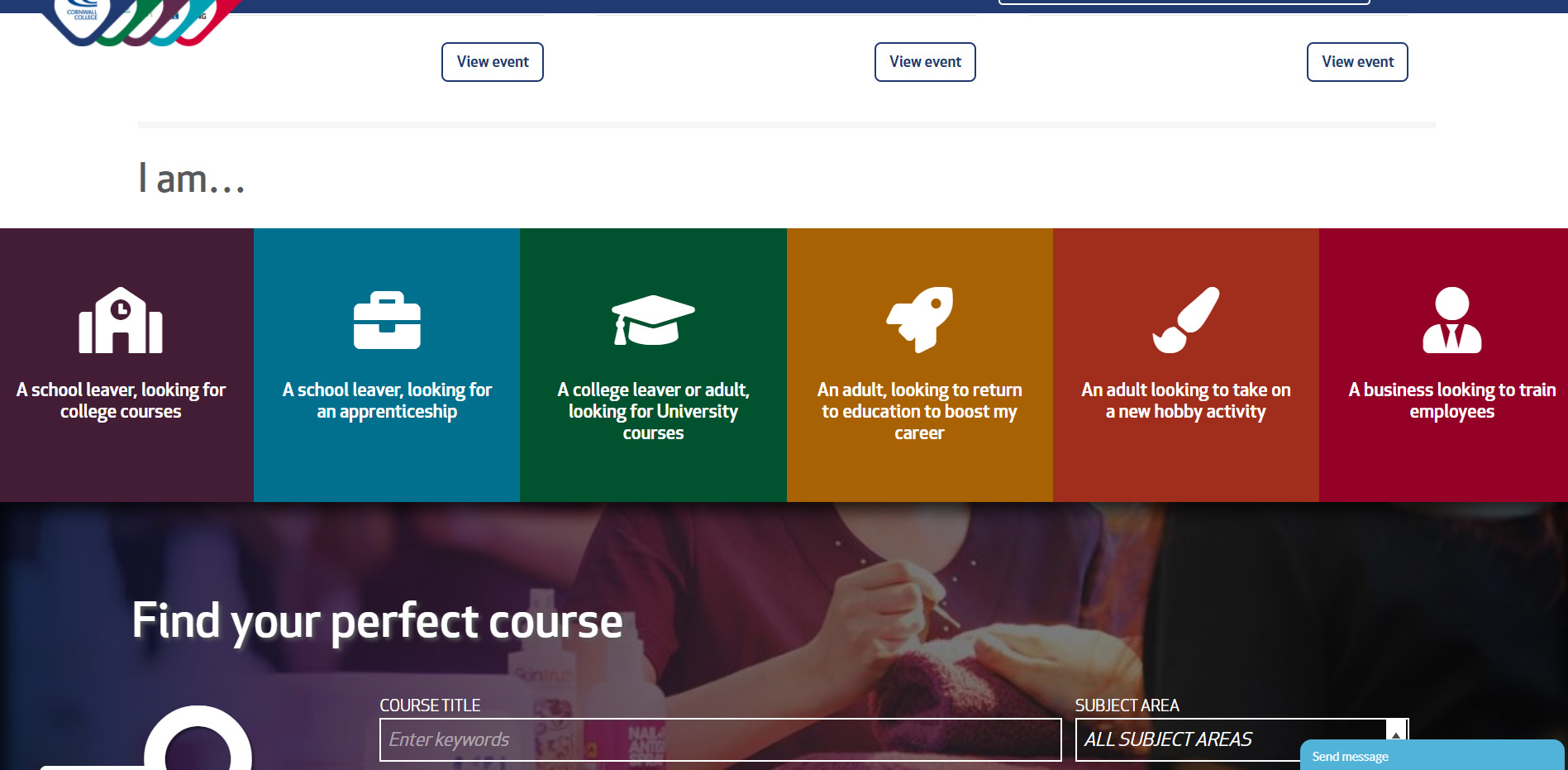This screenshot has width=1568, height=770.
Task: Click the briefcase apprenticeship icon
Action: click(387, 320)
